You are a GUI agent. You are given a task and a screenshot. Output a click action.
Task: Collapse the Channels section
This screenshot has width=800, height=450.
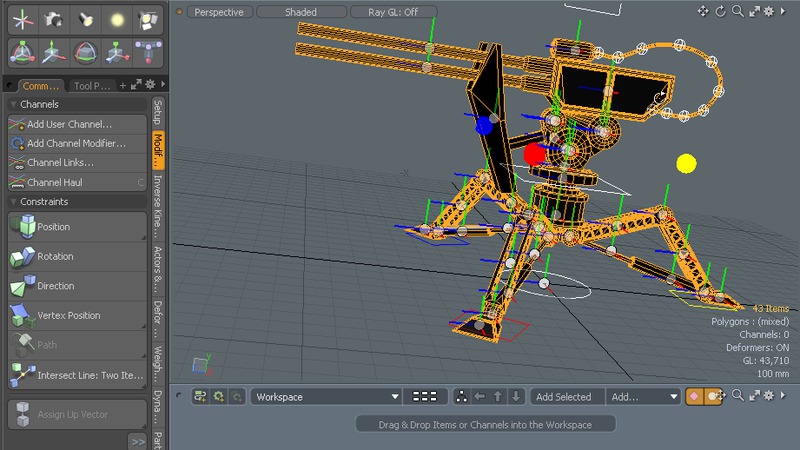pos(14,104)
